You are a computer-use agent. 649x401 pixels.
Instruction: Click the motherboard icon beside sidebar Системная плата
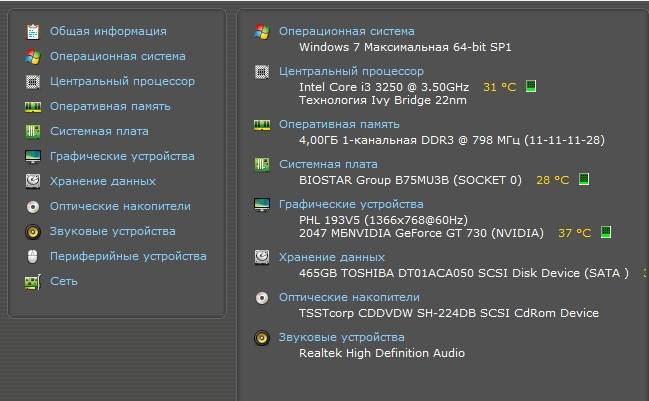pos(33,132)
